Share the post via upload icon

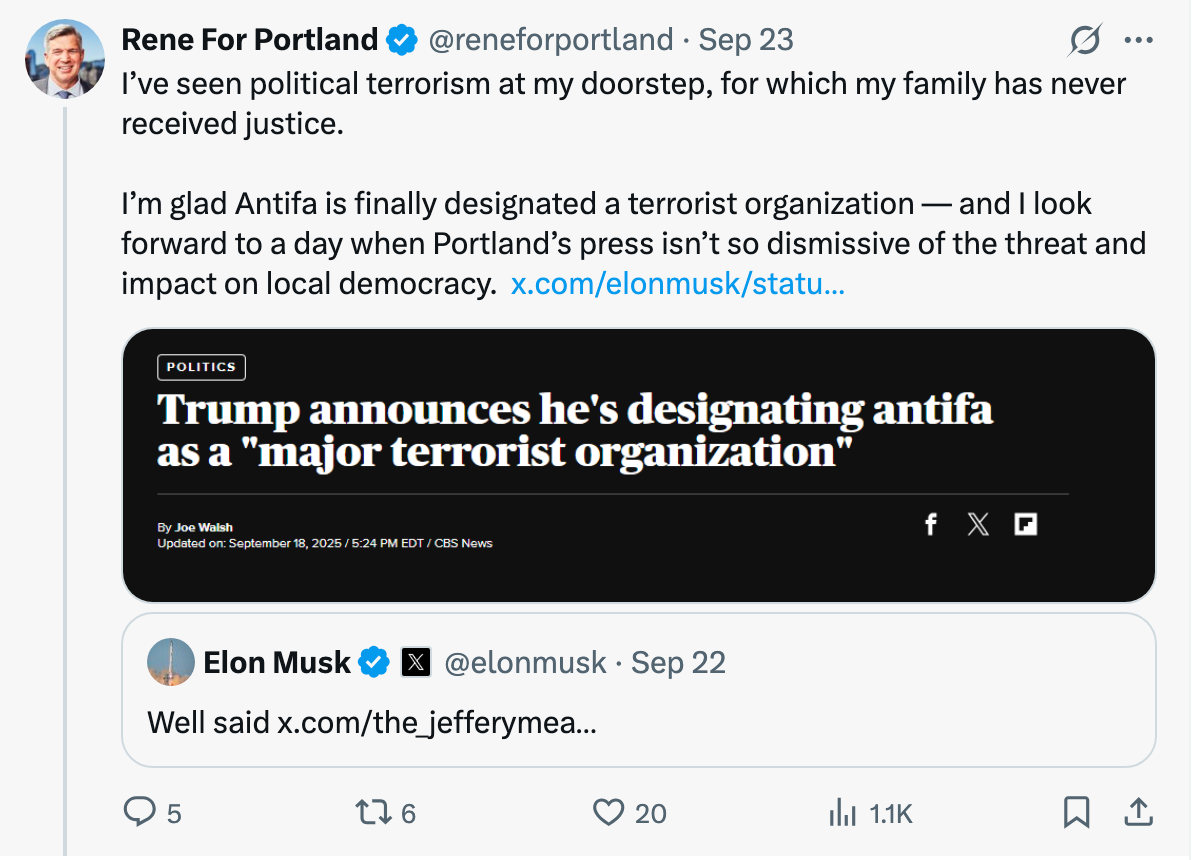[x=1138, y=812]
